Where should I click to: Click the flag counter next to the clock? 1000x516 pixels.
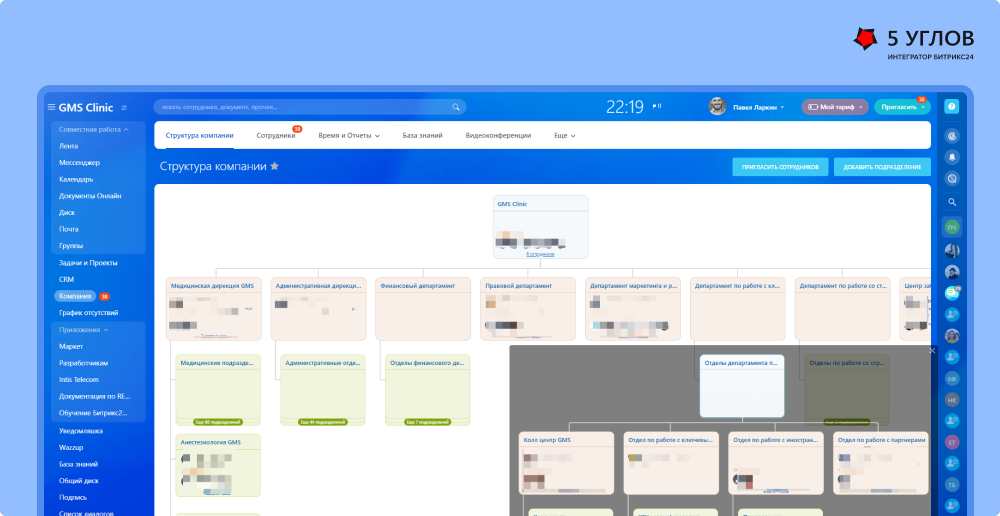[656, 106]
